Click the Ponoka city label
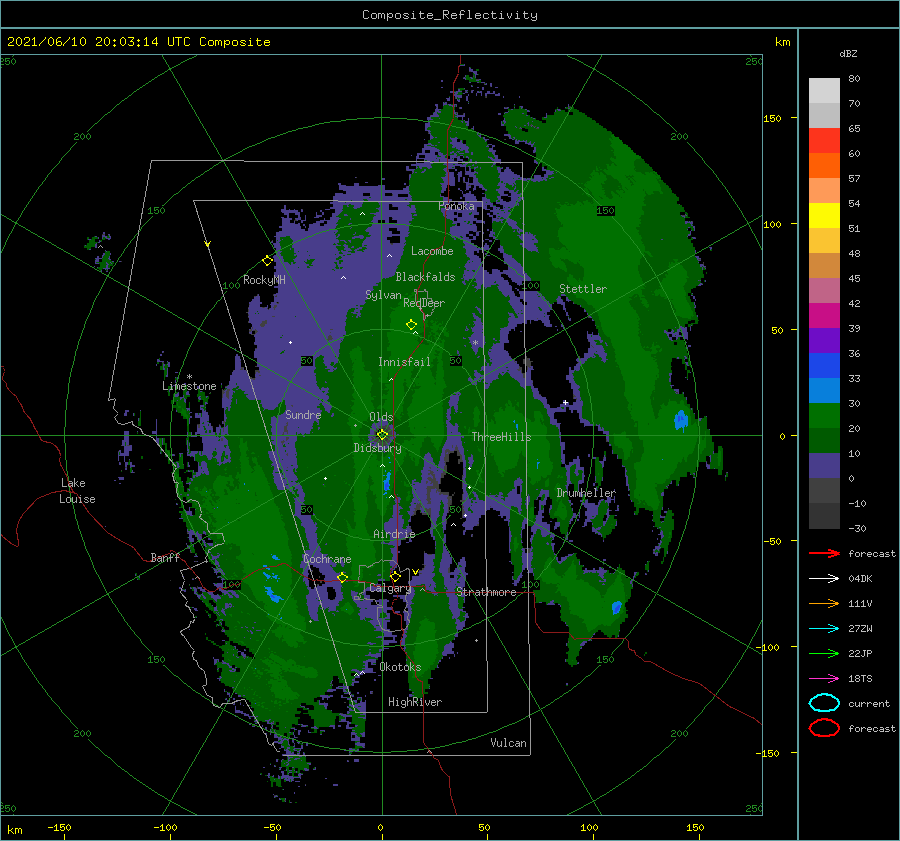Screen dimensions: 900x841 456,206
